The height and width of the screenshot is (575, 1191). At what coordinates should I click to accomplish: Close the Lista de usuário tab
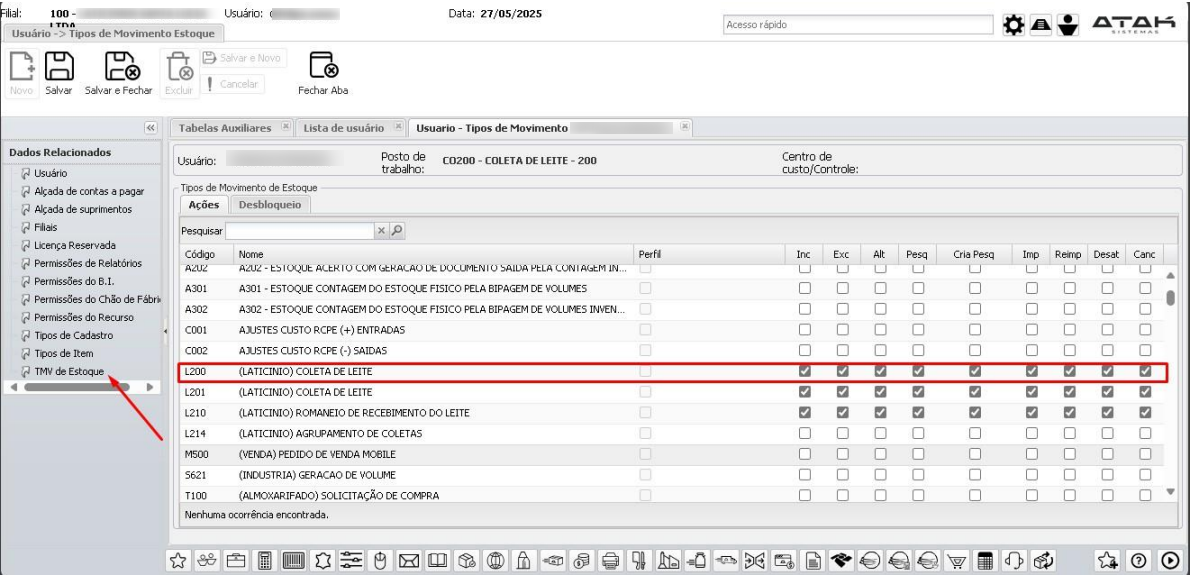click(398, 126)
